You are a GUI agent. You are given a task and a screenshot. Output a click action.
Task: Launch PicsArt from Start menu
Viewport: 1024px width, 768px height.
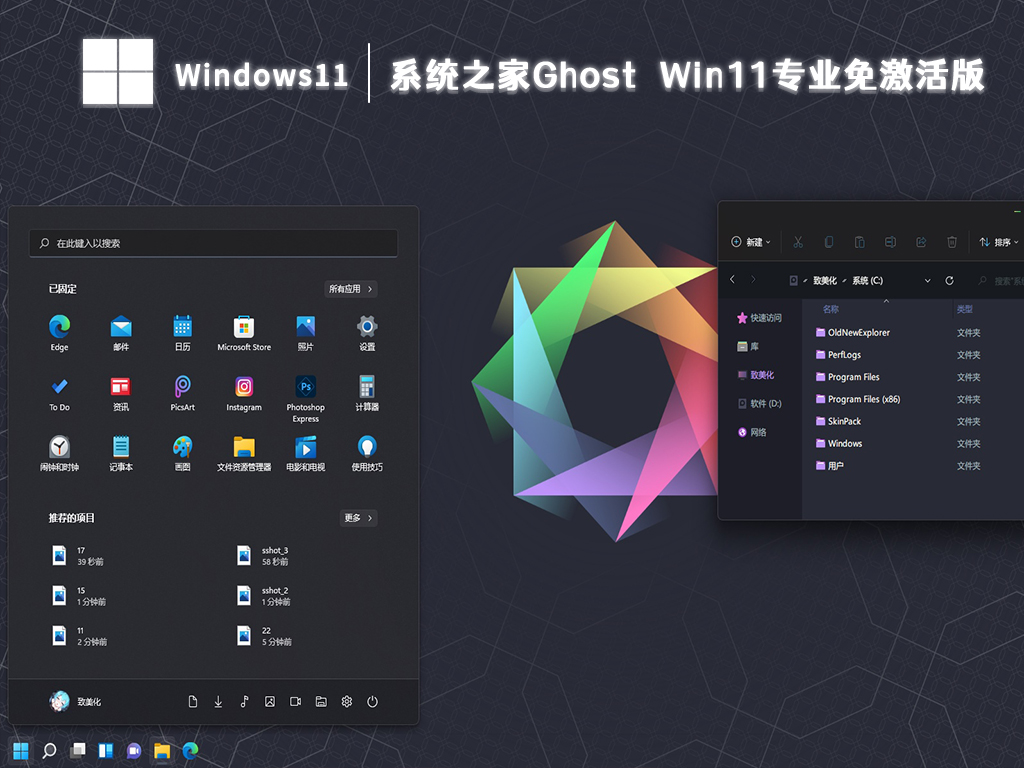point(182,393)
